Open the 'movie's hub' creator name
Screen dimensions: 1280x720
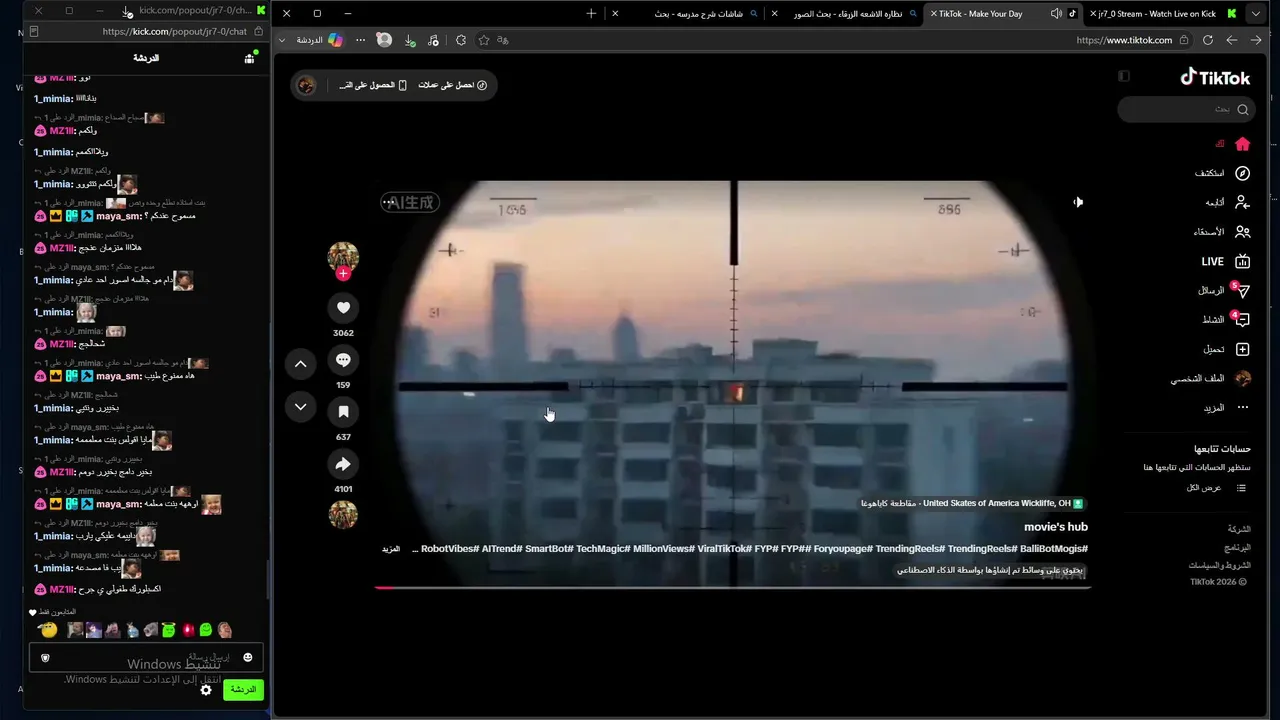point(1055,527)
